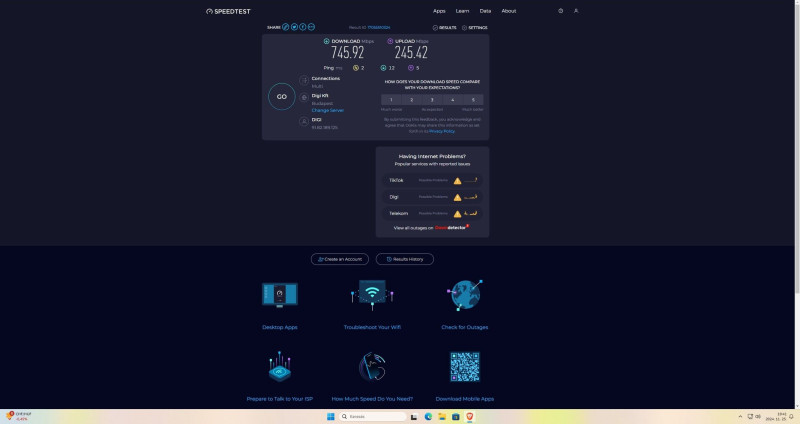The height and width of the screenshot is (424, 800).
Task: Click the Digi Kft server globe icon
Action: tap(304, 97)
